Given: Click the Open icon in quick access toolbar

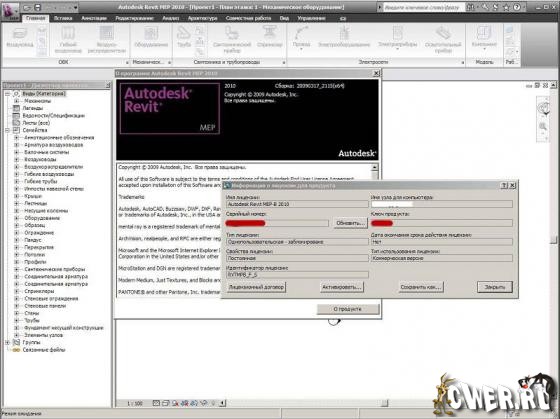Looking at the screenshot, I should point(27,8).
